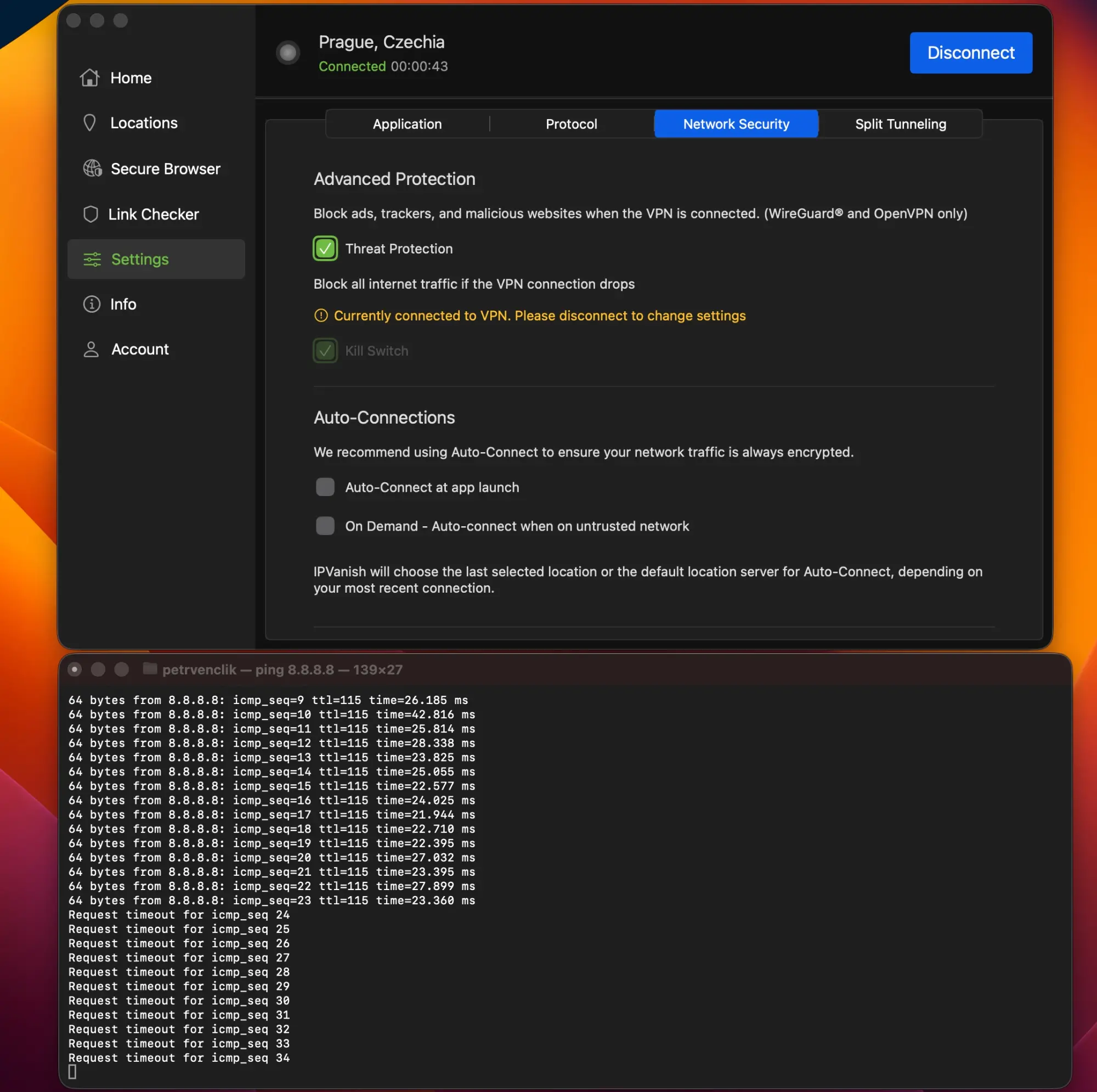The image size is (1097, 1092).
Task: Select the Split Tunneling tab
Action: click(901, 124)
